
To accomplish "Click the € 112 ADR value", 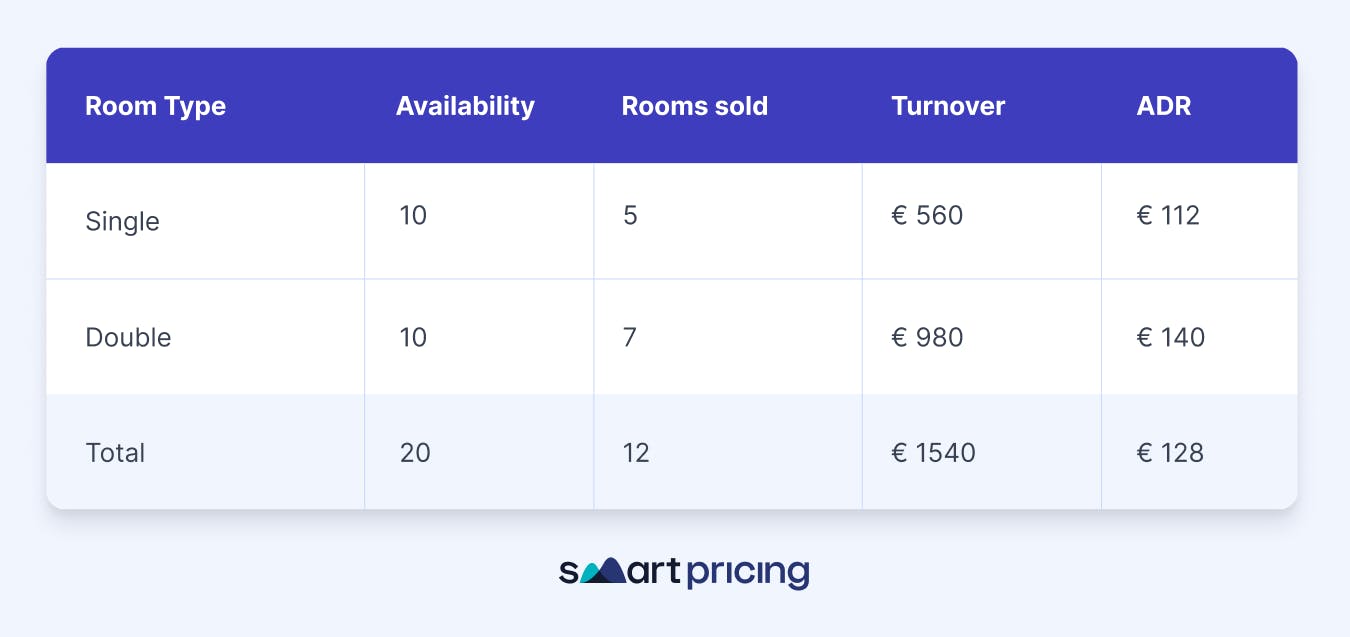I will [x=1168, y=215].
